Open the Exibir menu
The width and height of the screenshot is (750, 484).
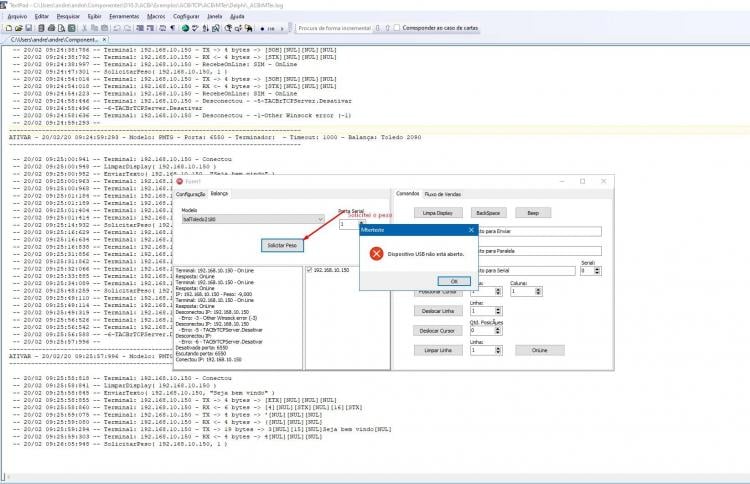tap(94, 16)
